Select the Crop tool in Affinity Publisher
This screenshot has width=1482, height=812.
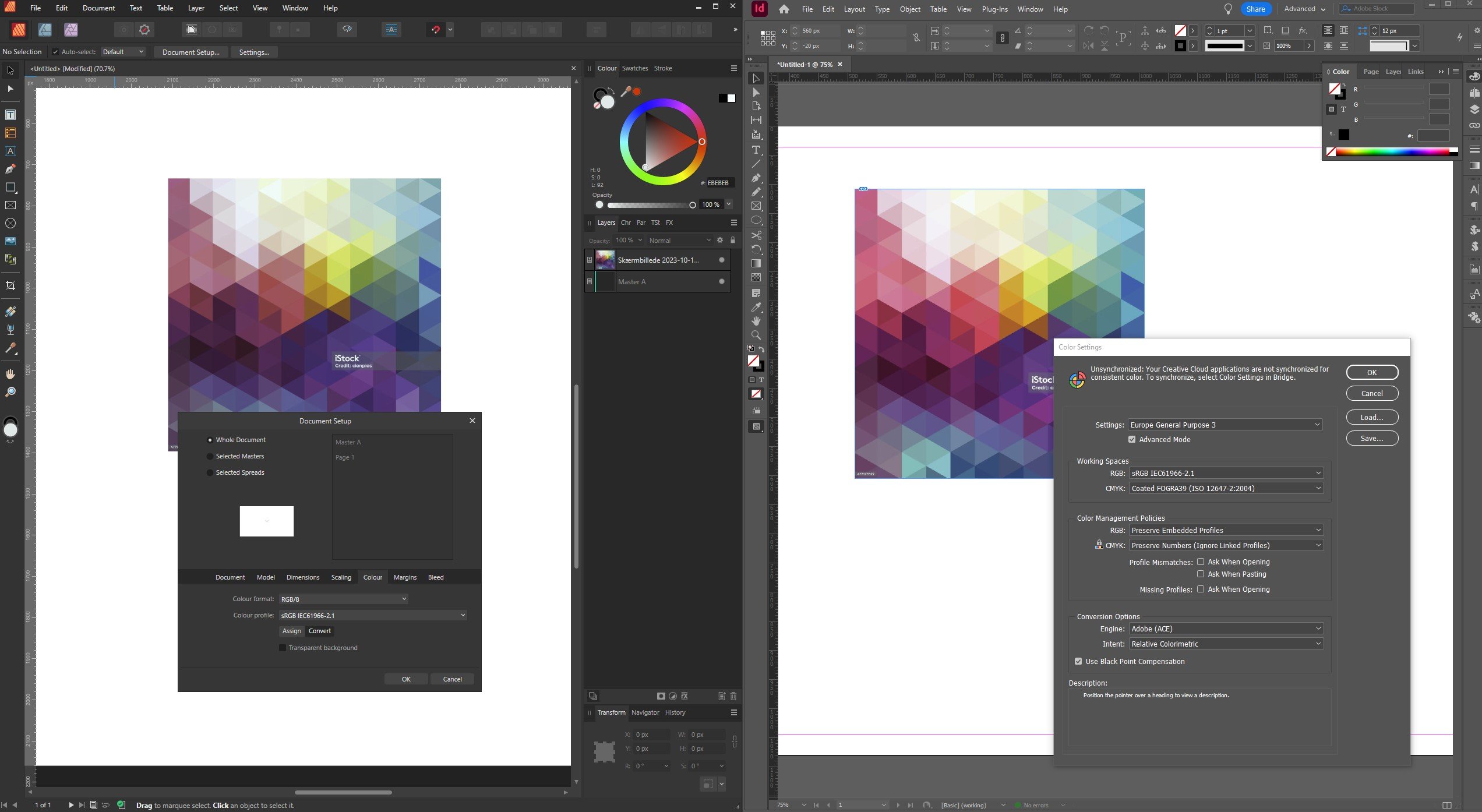10,285
